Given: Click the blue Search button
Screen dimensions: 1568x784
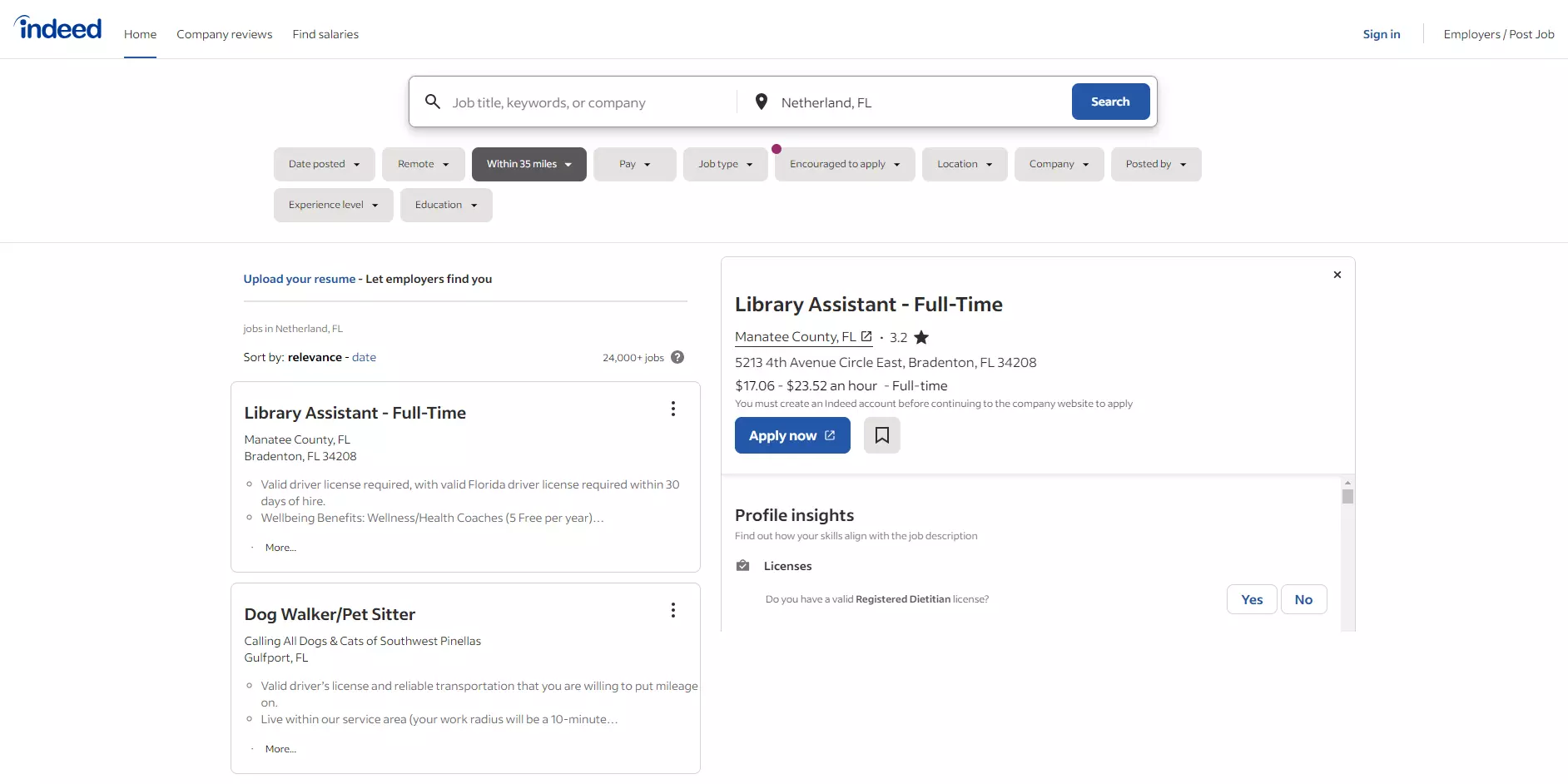Looking at the screenshot, I should click(x=1110, y=102).
